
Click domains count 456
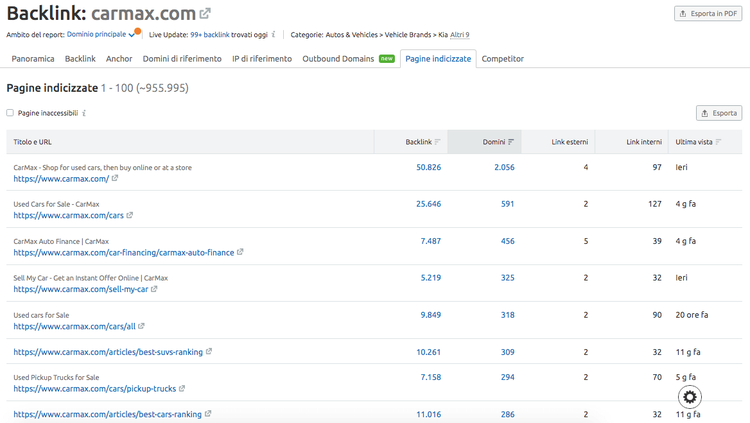(507, 241)
